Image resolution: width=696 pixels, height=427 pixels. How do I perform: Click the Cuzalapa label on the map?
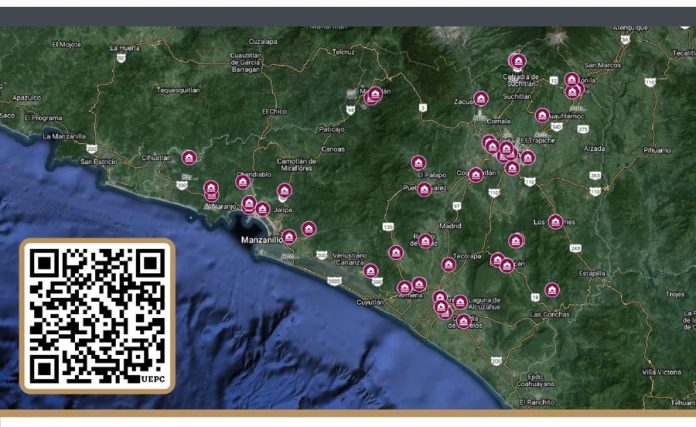tap(263, 41)
